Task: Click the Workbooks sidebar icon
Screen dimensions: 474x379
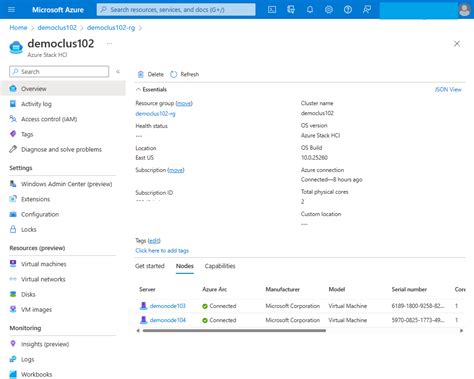Action: point(13,374)
